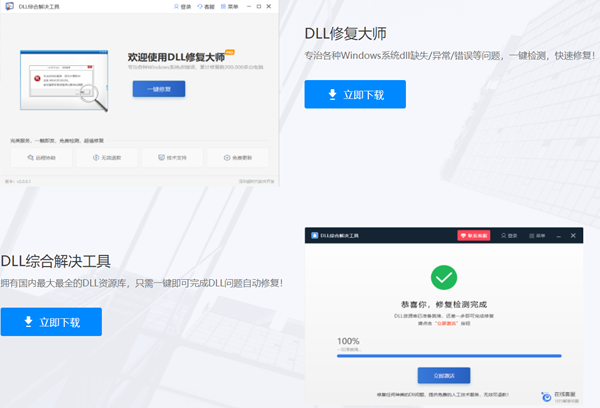Open 菜单 in the dark title bar
The image size is (600, 408).
(x=537, y=235)
